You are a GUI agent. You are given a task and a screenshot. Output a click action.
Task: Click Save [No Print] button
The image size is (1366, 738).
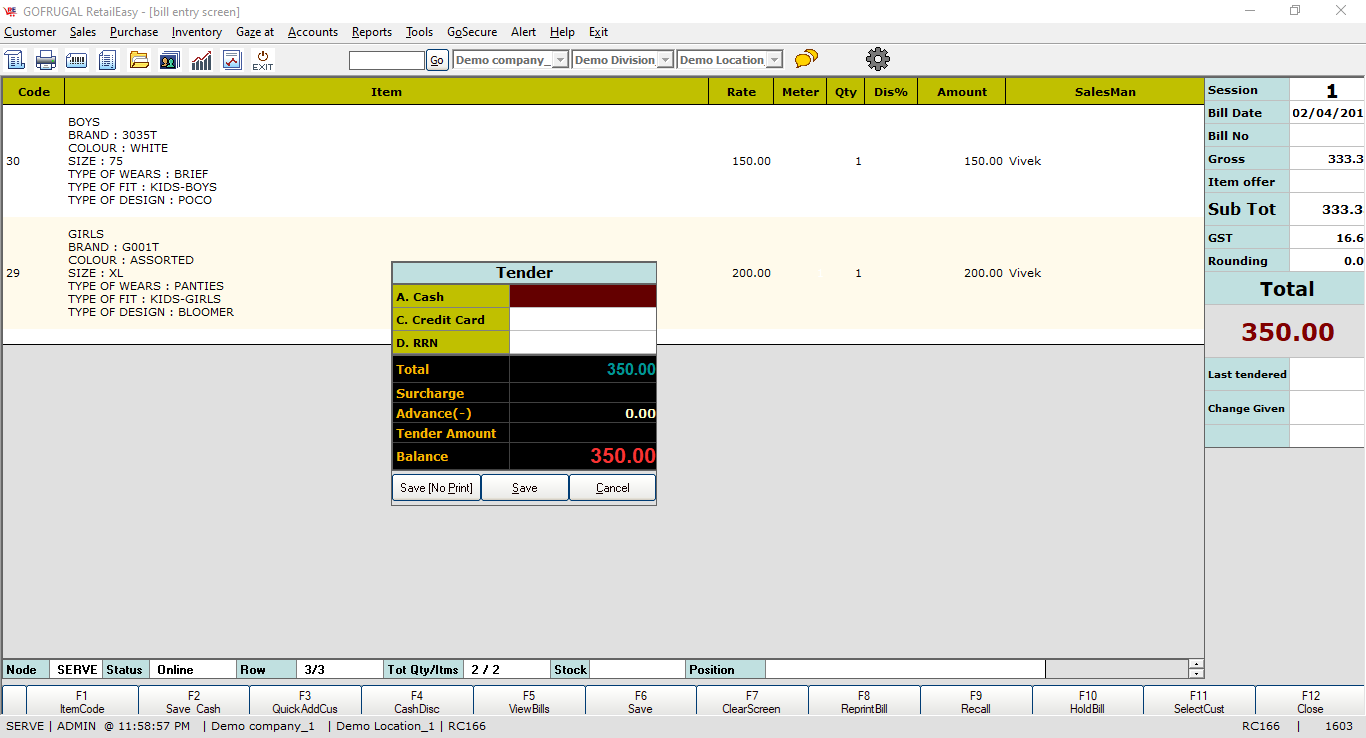coord(436,488)
